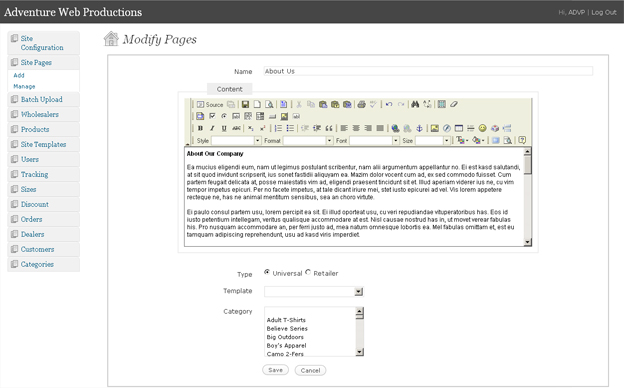Image resolution: width=624 pixels, height=388 pixels.
Task: Open the Replace tool icon
Action: (x=427, y=104)
